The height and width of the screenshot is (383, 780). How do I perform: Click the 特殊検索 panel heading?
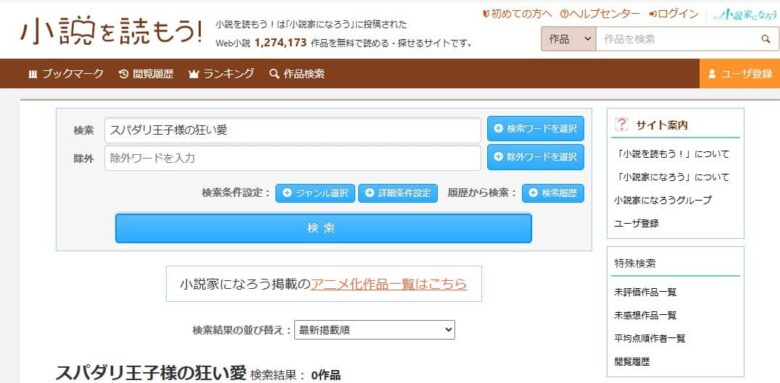pos(634,264)
